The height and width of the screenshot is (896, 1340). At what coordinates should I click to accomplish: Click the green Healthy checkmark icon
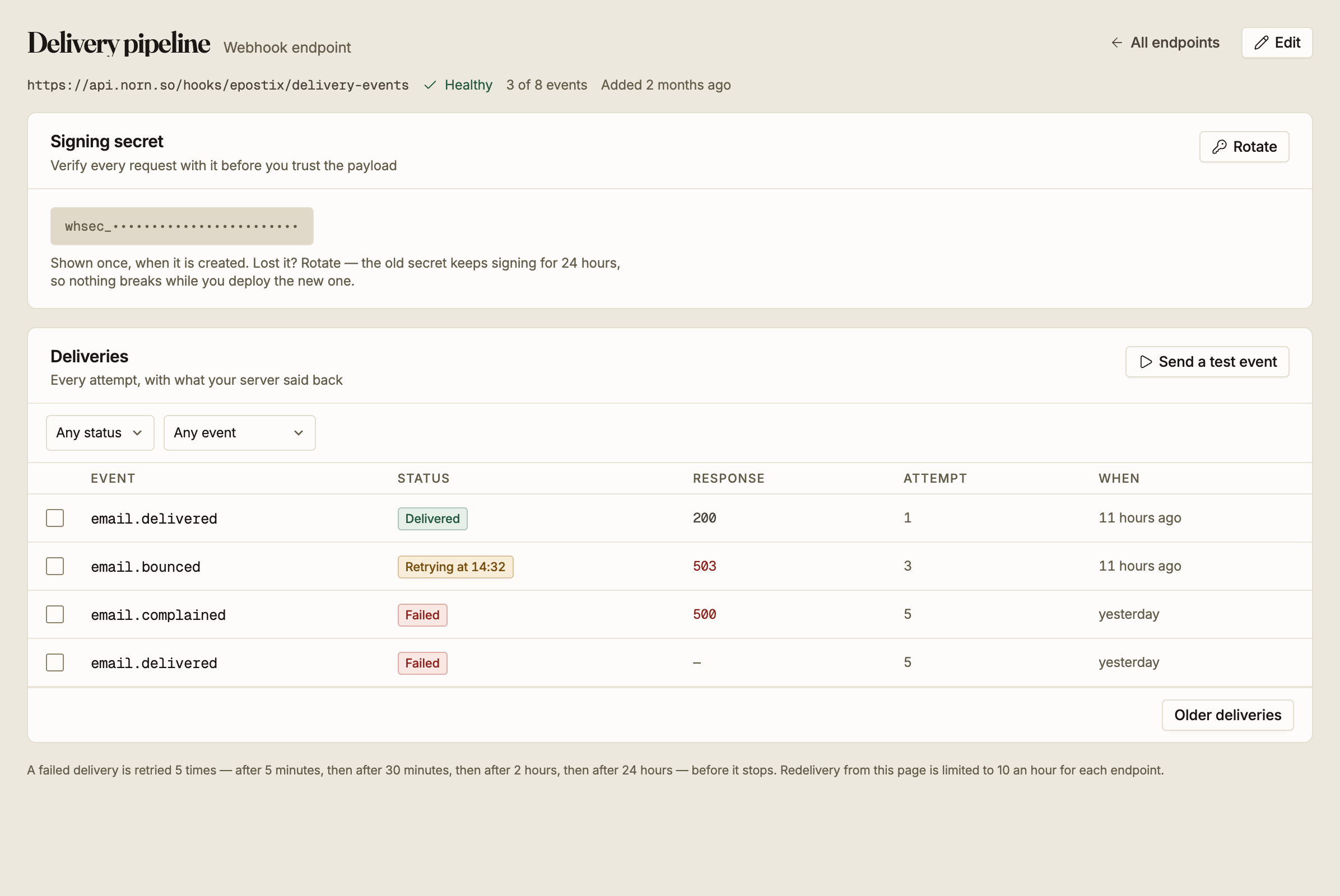coord(430,85)
